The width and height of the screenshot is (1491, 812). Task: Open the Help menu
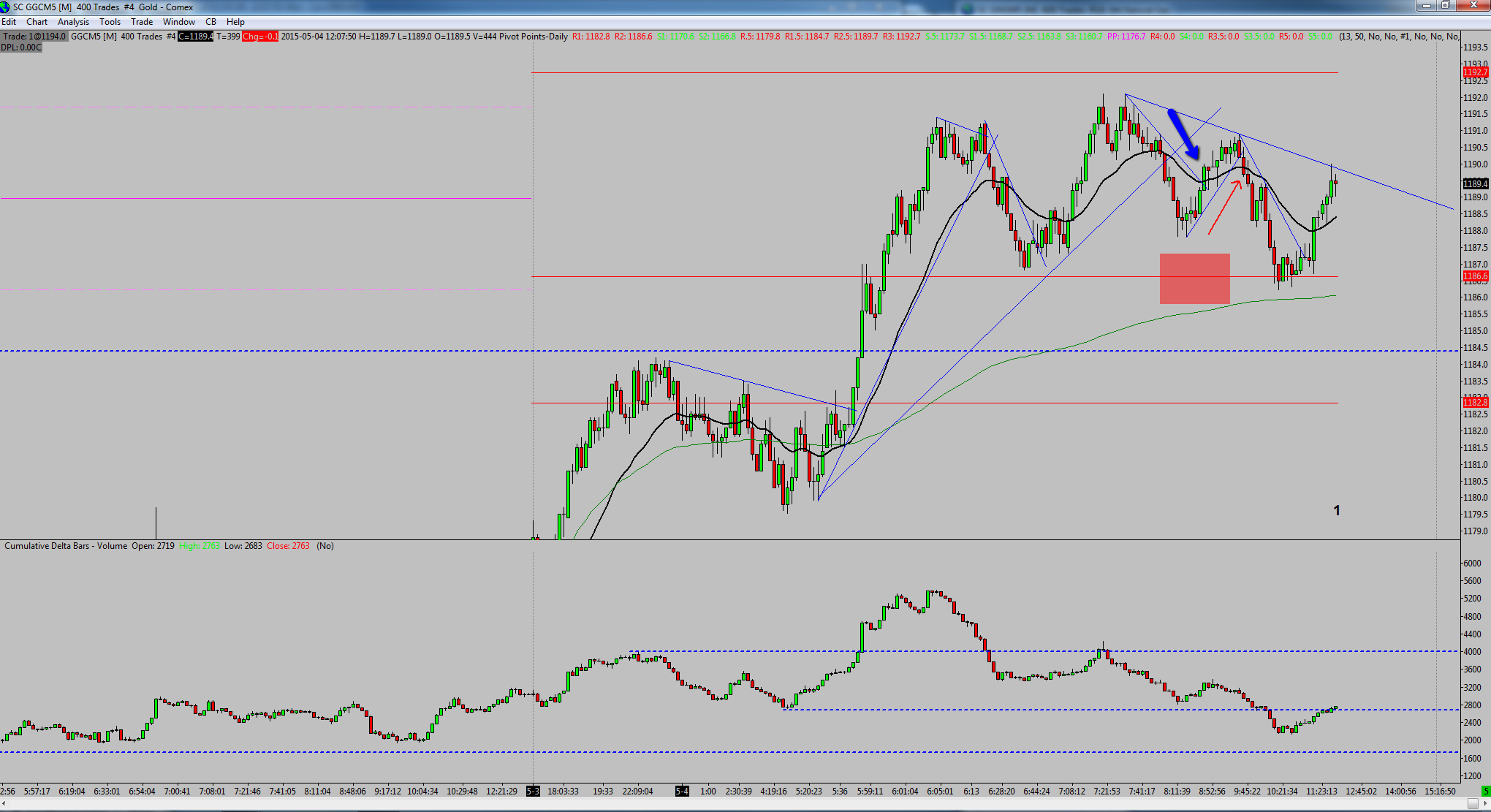point(235,22)
